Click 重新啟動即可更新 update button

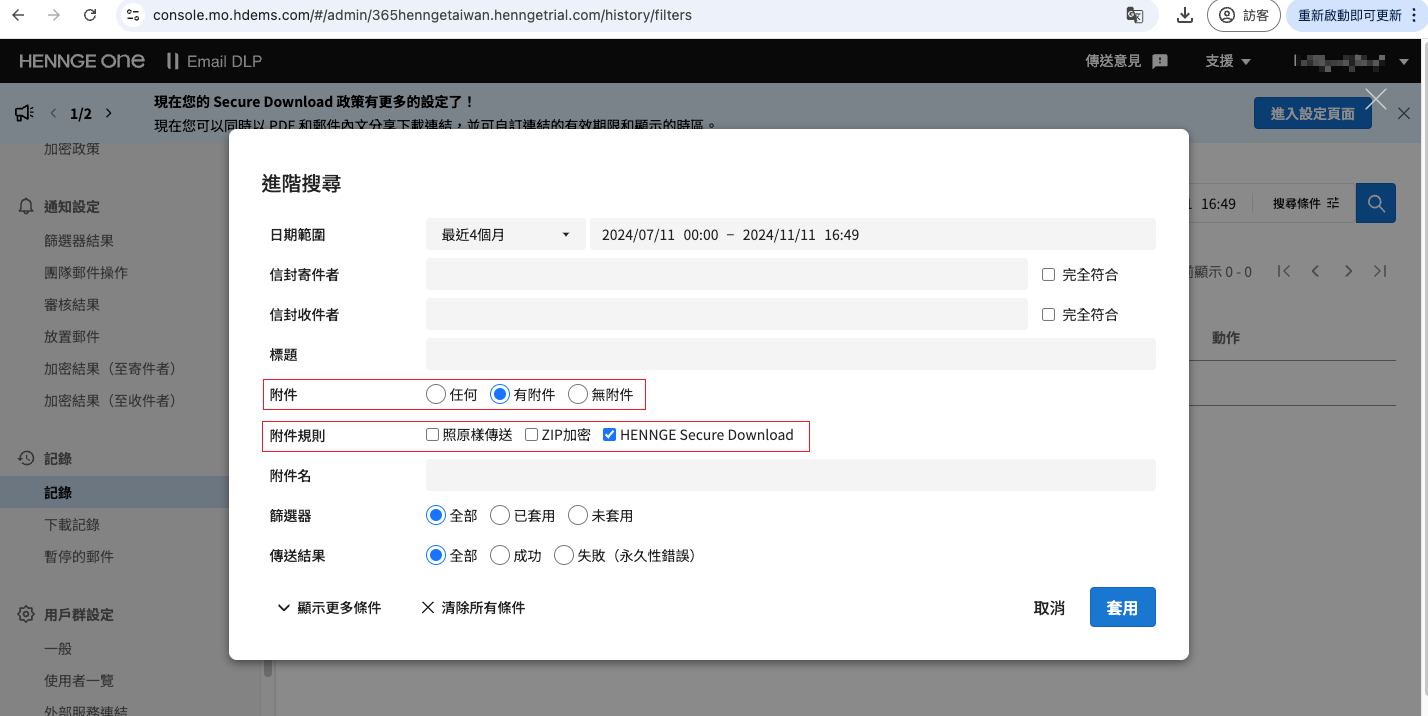pyautogui.click(x=1349, y=15)
